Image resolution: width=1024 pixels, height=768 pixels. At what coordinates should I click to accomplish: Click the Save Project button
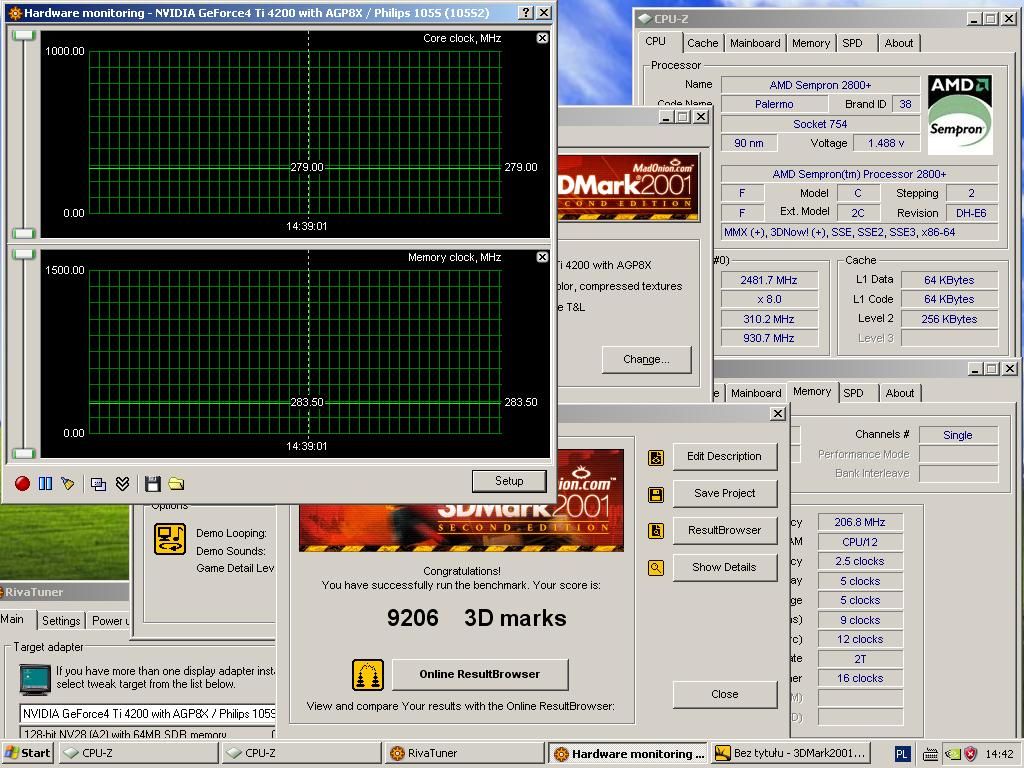(x=724, y=493)
